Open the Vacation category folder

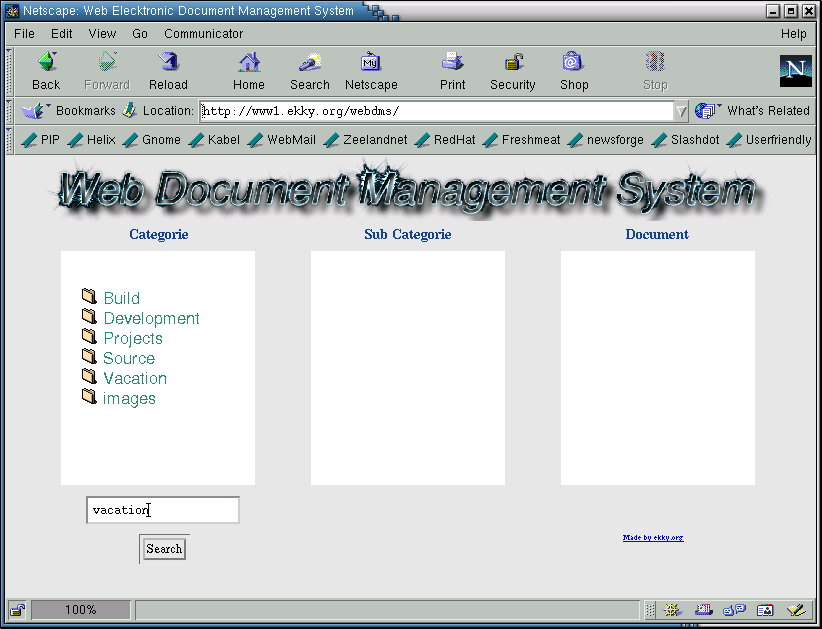[134, 378]
